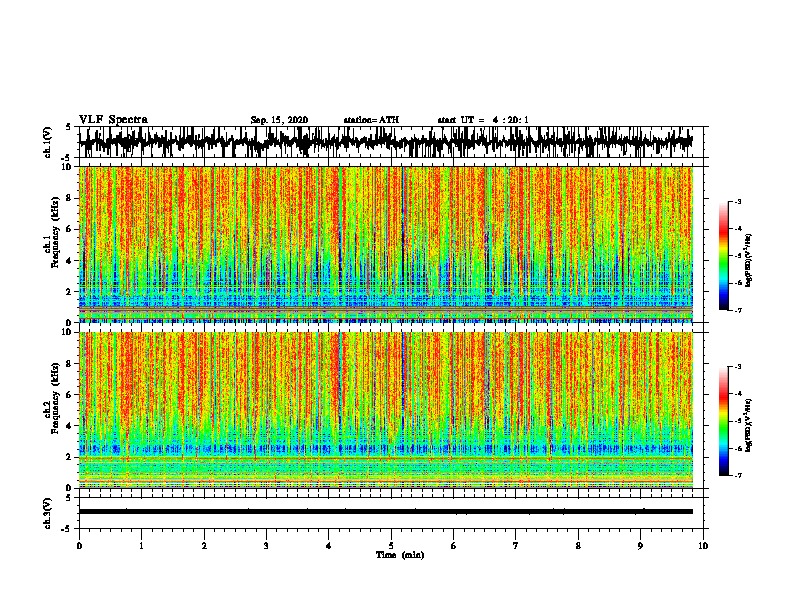Click the "6" tick on the time axis

coord(454,546)
